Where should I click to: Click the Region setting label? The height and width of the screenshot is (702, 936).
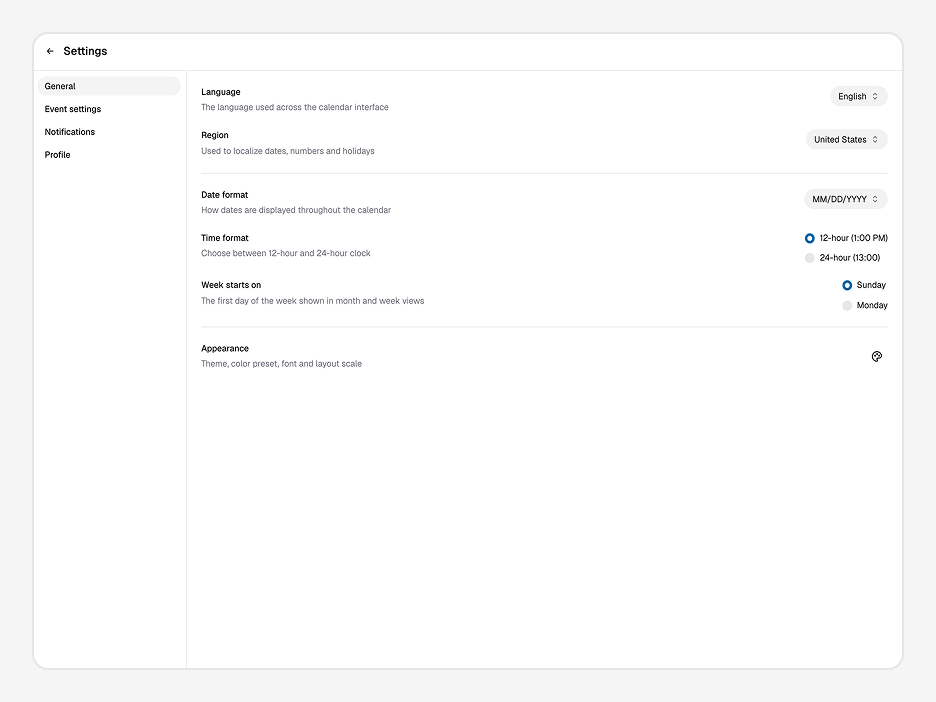point(215,136)
